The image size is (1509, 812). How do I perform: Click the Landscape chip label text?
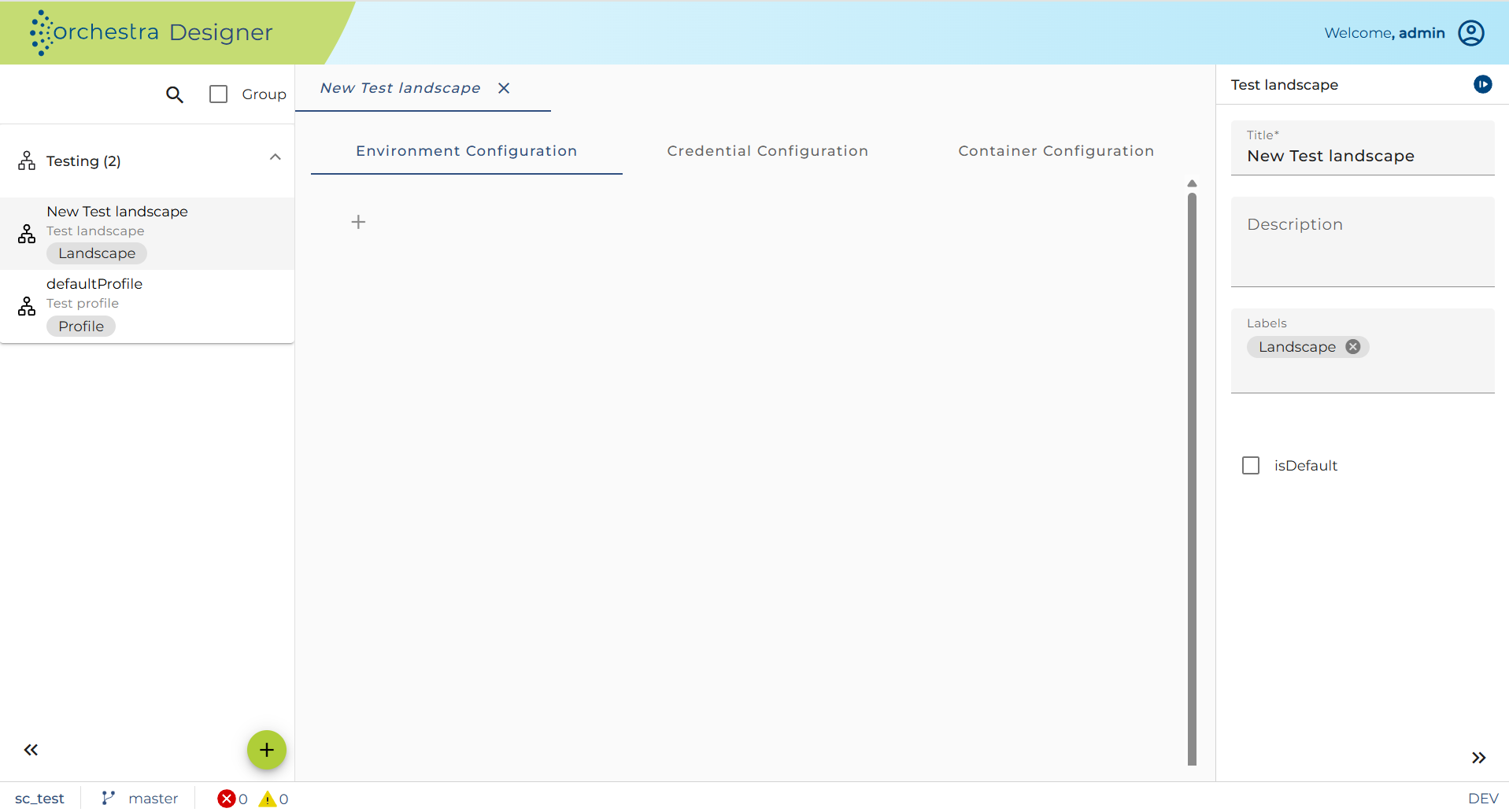click(1297, 347)
